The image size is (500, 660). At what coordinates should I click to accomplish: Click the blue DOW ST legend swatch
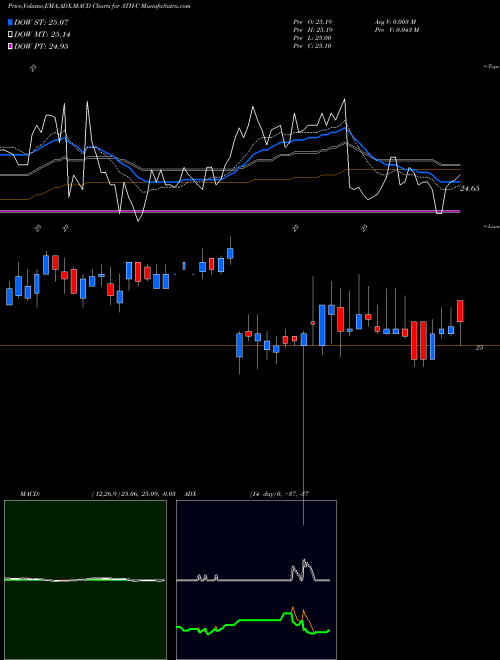click(x=11, y=22)
